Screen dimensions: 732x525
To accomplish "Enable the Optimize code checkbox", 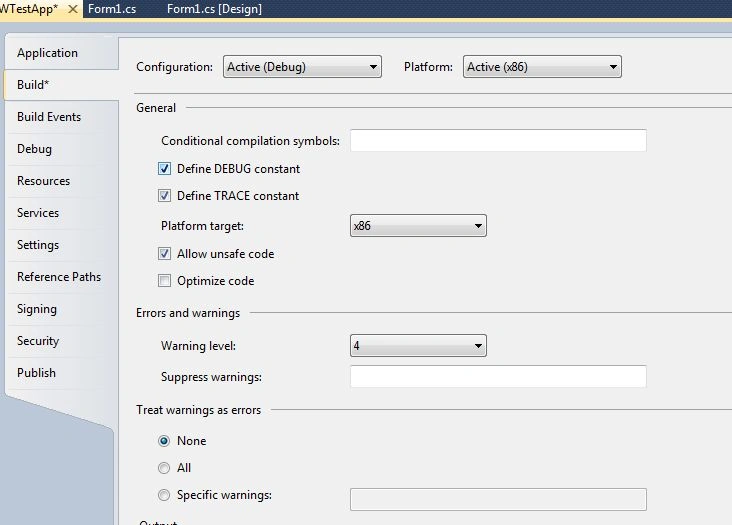I will coord(164,280).
